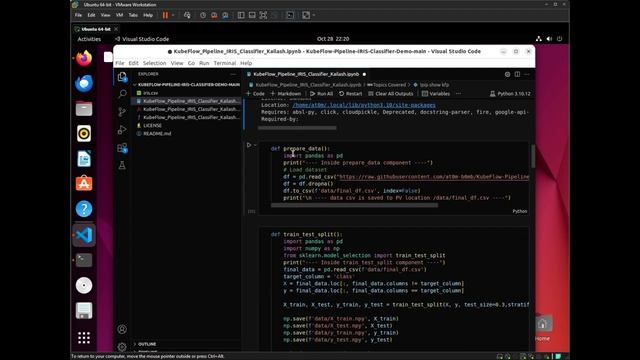The height and width of the screenshot is (360, 640).
Task: Switch to KubeFlow_Pipeline_IRIS_Classifier_Kailash.ipynb editor tab
Action: click(306, 74)
